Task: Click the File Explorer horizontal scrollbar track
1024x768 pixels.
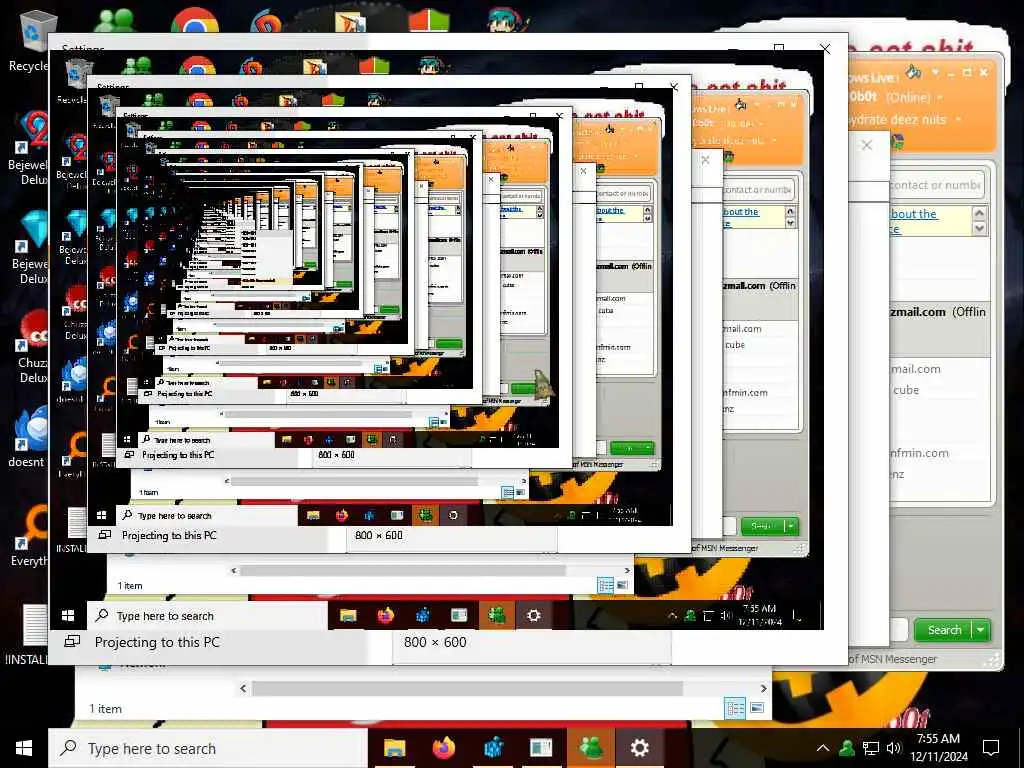Action: click(x=468, y=688)
